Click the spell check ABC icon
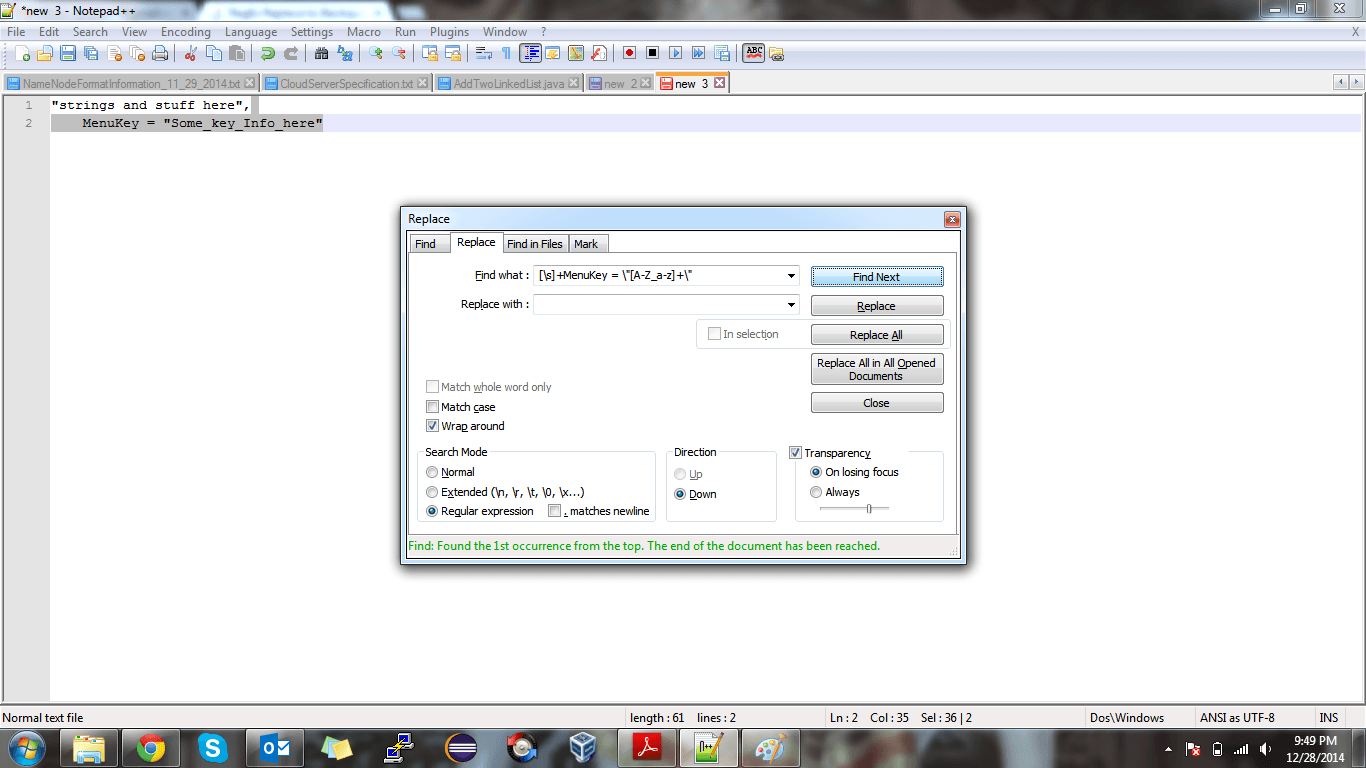Screen dimensions: 1366x768 [x=753, y=54]
